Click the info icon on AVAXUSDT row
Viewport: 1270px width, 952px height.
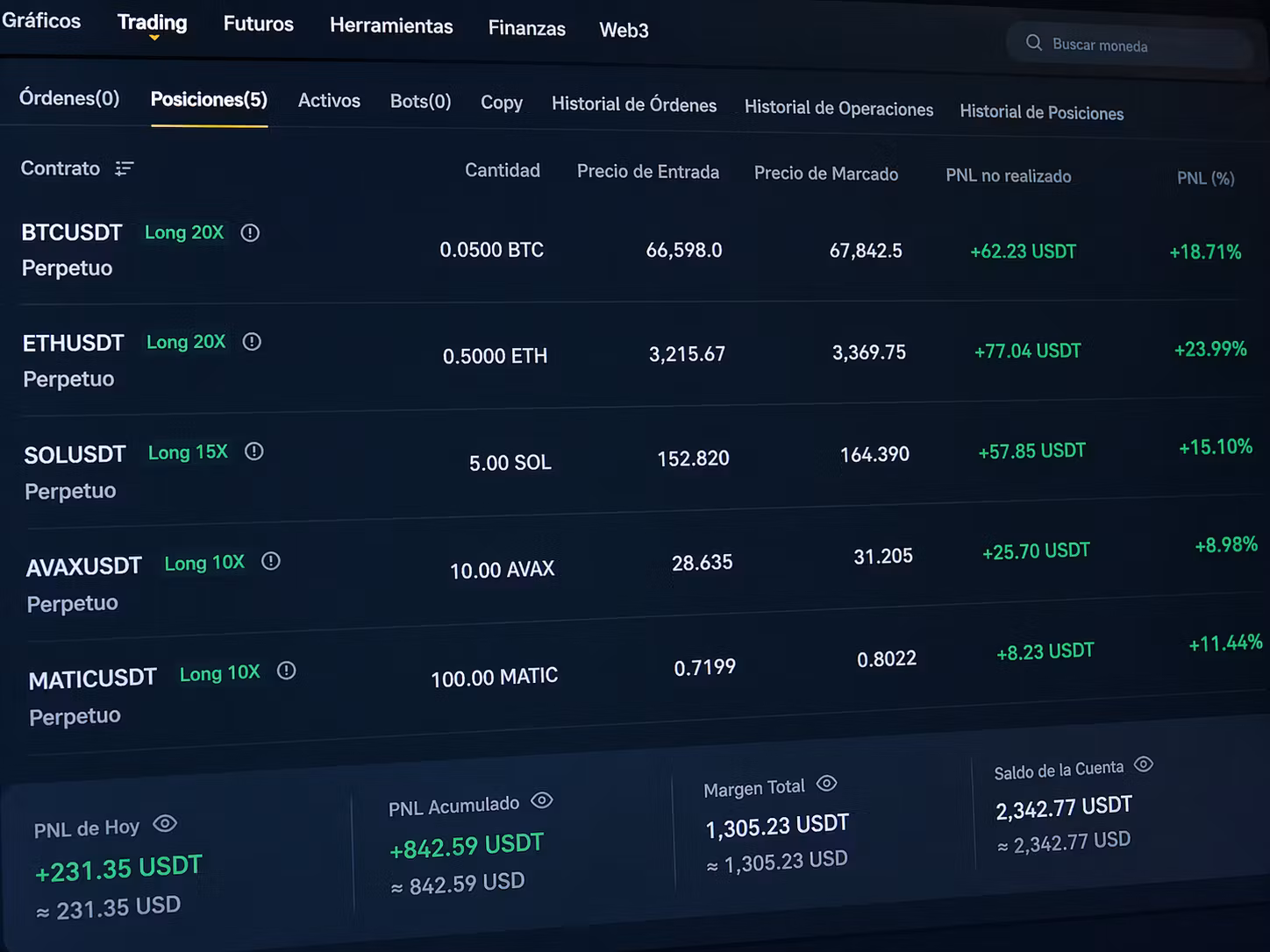271,561
